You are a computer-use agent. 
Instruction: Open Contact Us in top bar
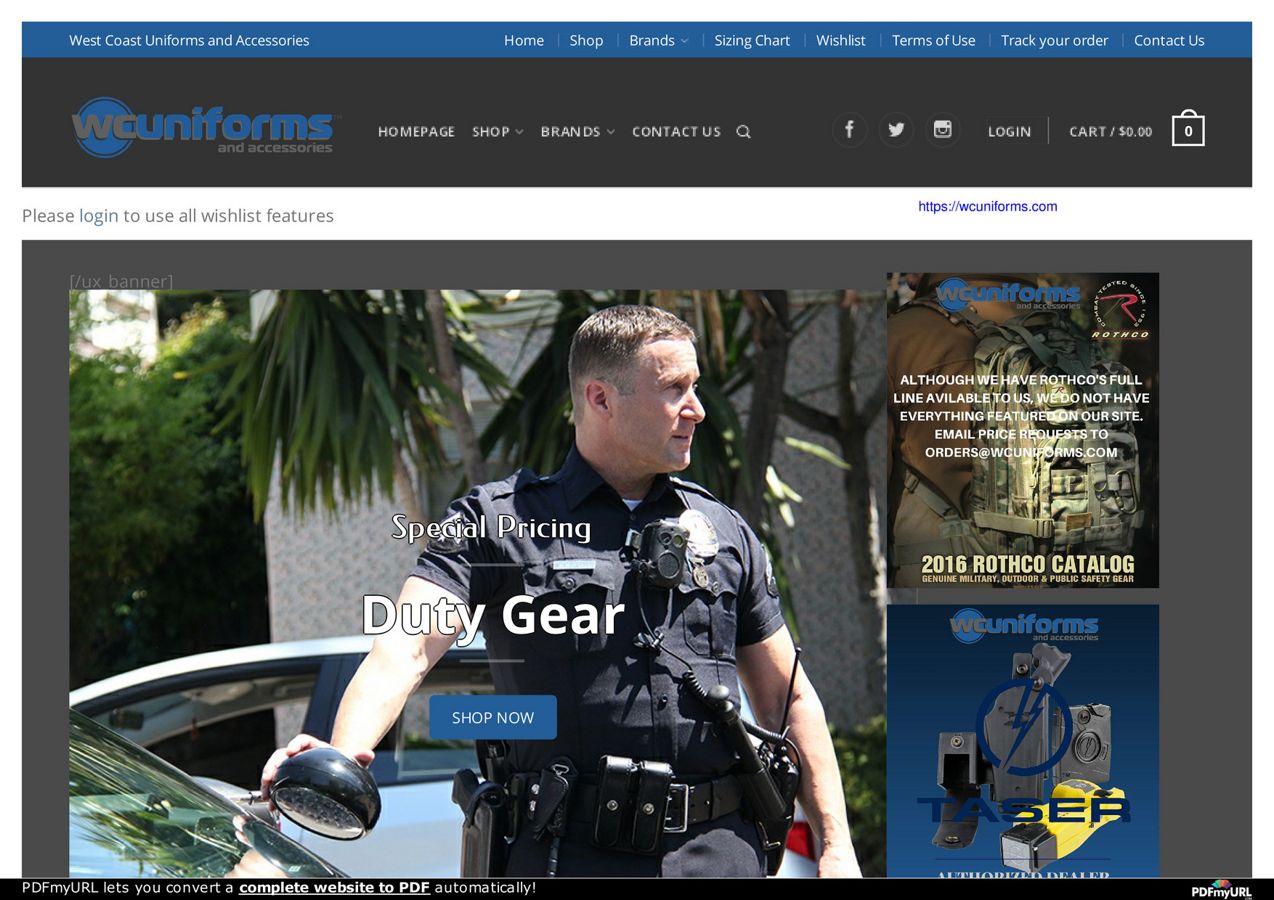click(x=1169, y=40)
